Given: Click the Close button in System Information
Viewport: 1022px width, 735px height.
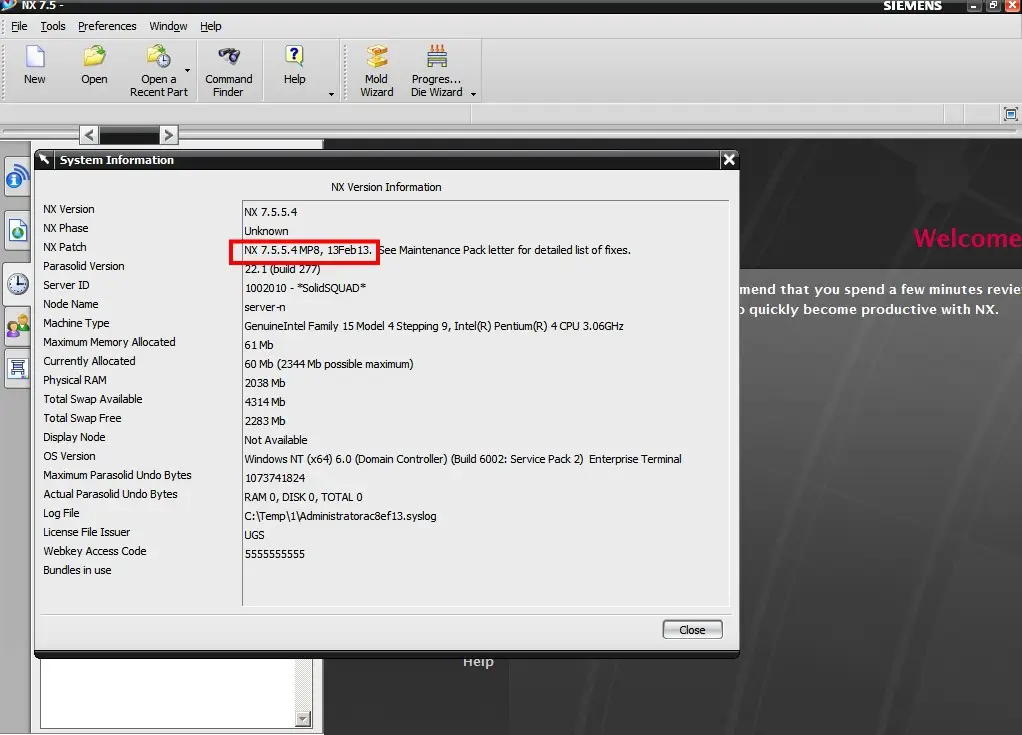Looking at the screenshot, I should coord(692,630).
